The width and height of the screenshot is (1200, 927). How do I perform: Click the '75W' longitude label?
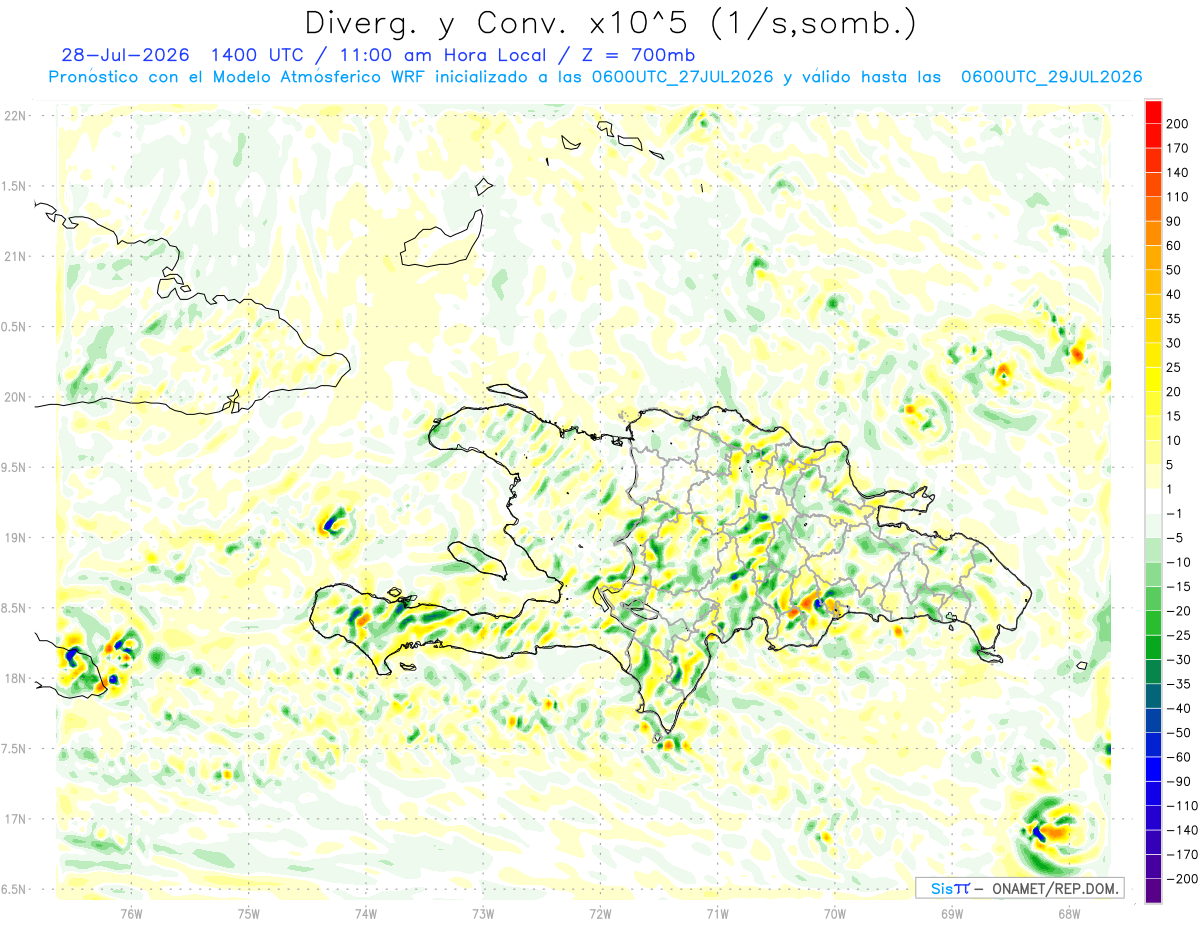click(x=249, y=912)
